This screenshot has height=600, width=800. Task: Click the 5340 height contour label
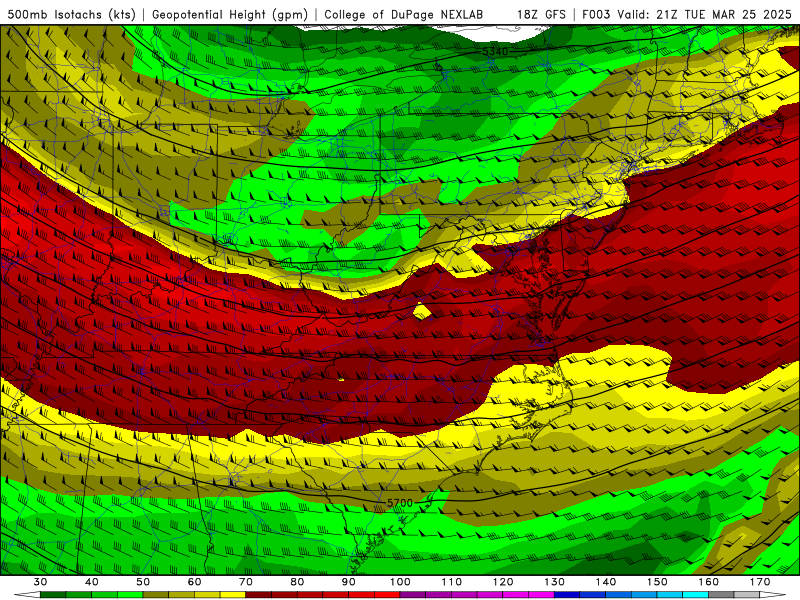pyautogui.click(x=495, y=52)
